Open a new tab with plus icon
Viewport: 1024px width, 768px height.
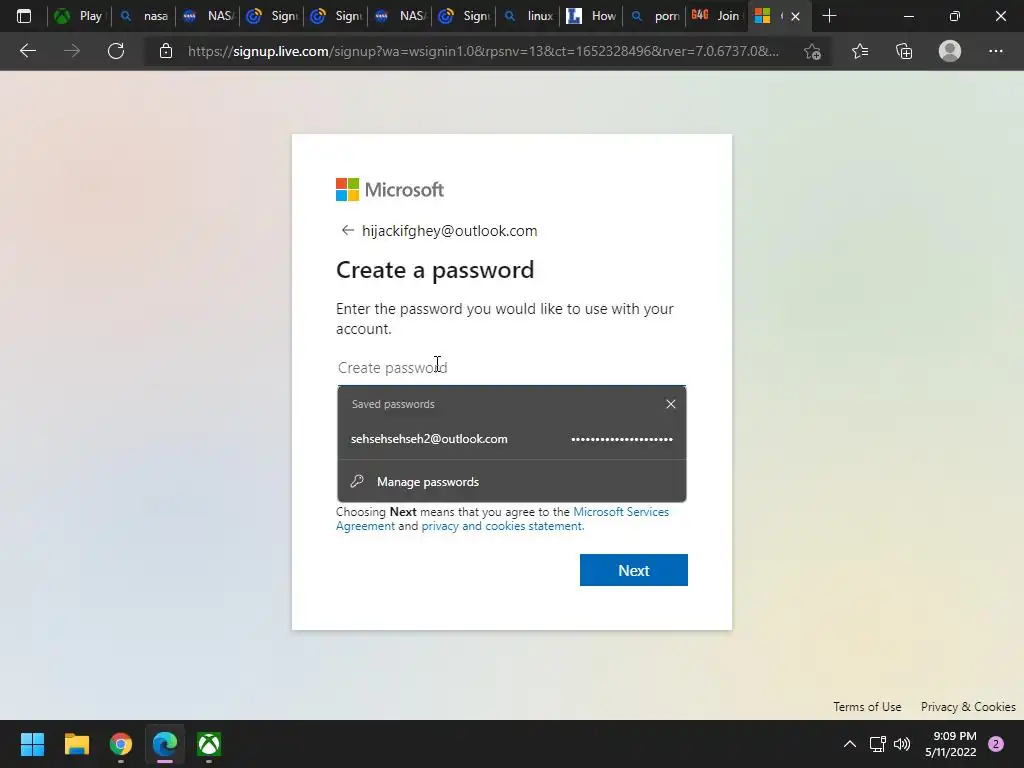pos(829,16)
